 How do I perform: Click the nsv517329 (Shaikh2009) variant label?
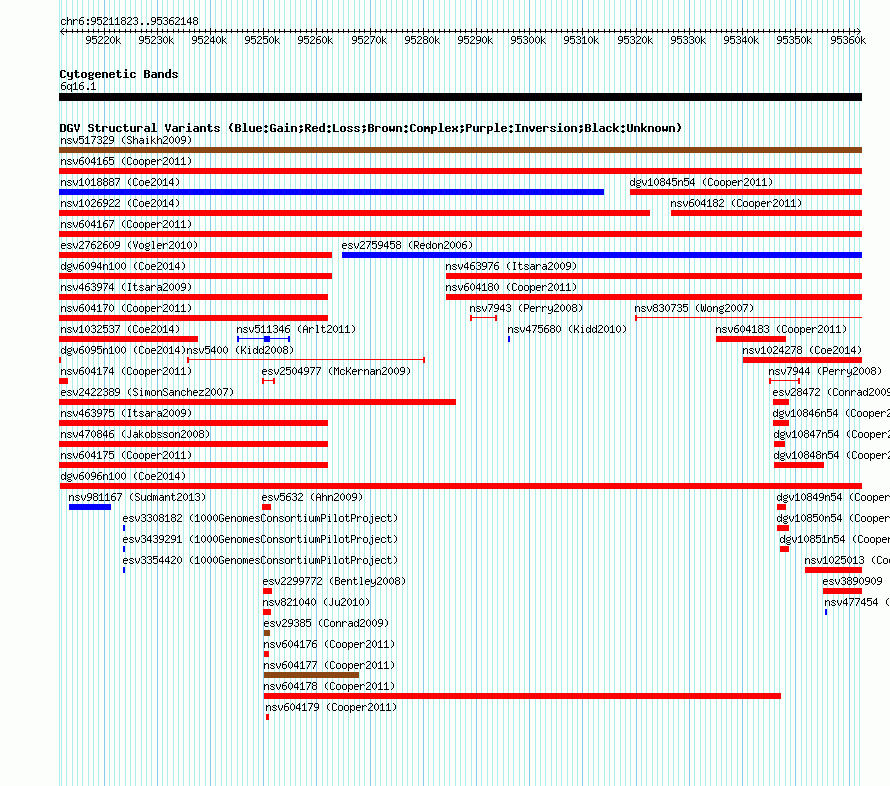click(x=126, y=140)
